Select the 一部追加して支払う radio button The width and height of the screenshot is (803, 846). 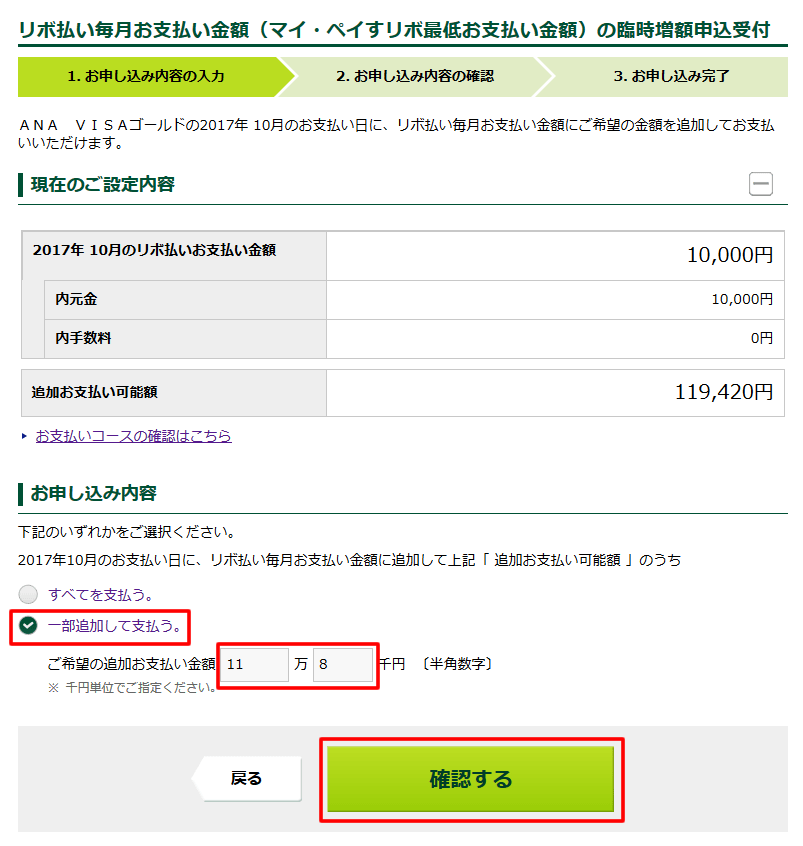28,626
